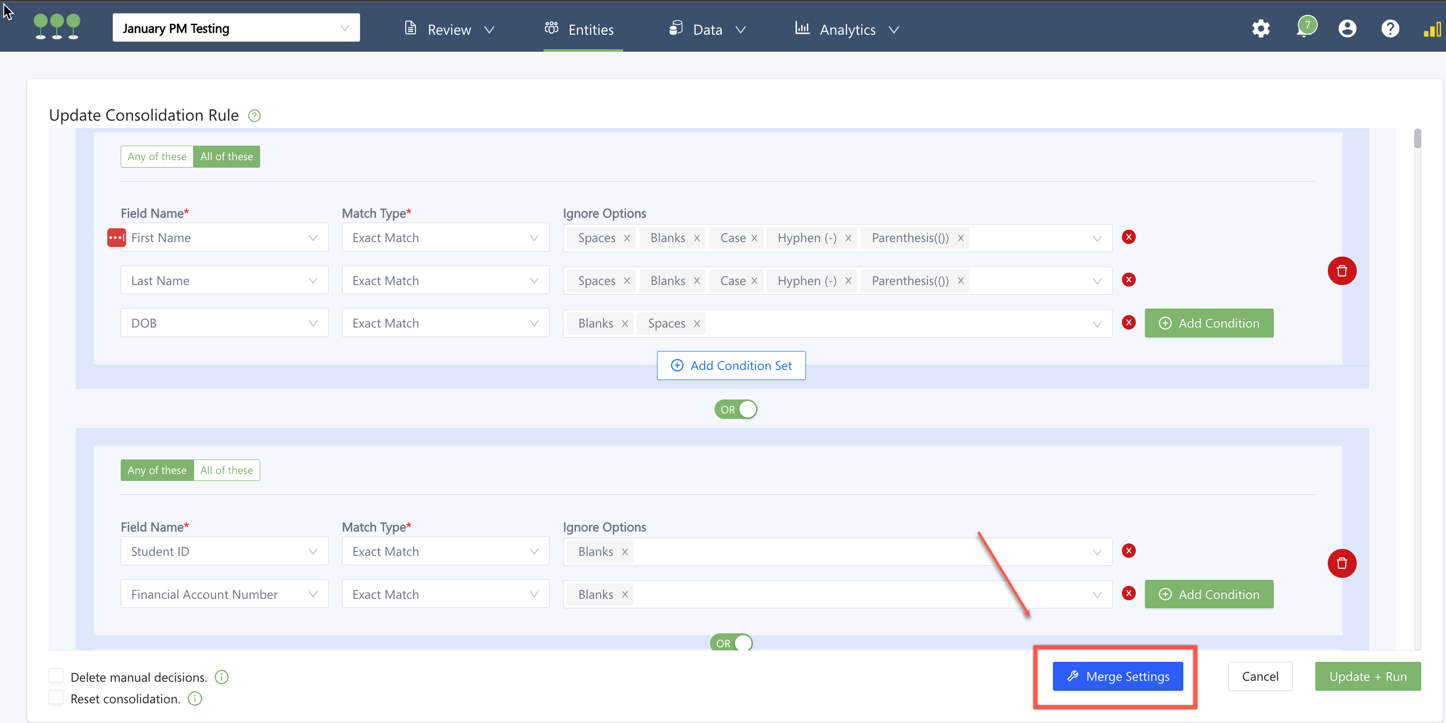Click the Merge Settings button
The height and width of the screenshot is (723, 1446).
pyautogui.click(x=1117, y=677)
